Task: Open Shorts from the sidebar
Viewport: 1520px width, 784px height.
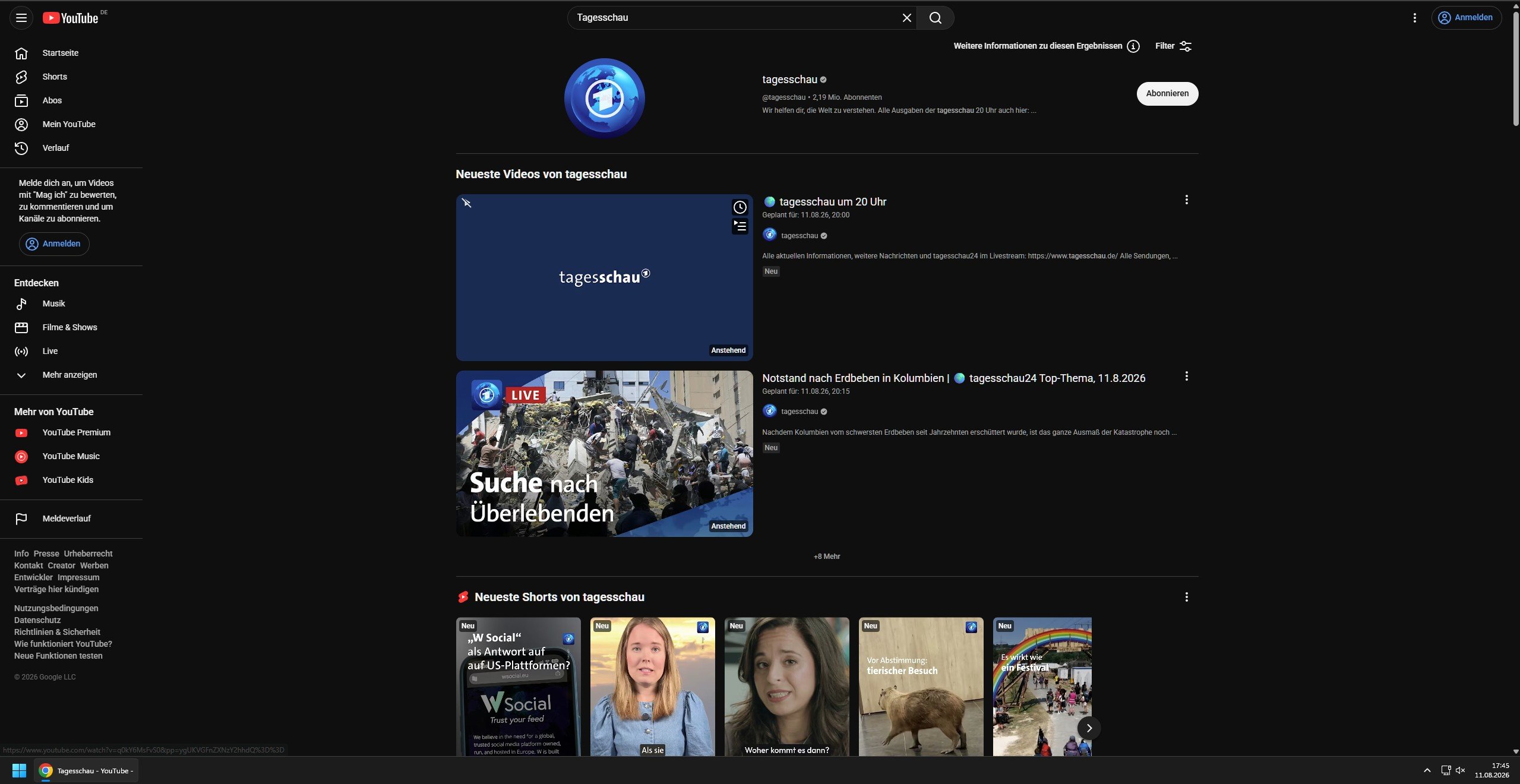Action: 71,77
